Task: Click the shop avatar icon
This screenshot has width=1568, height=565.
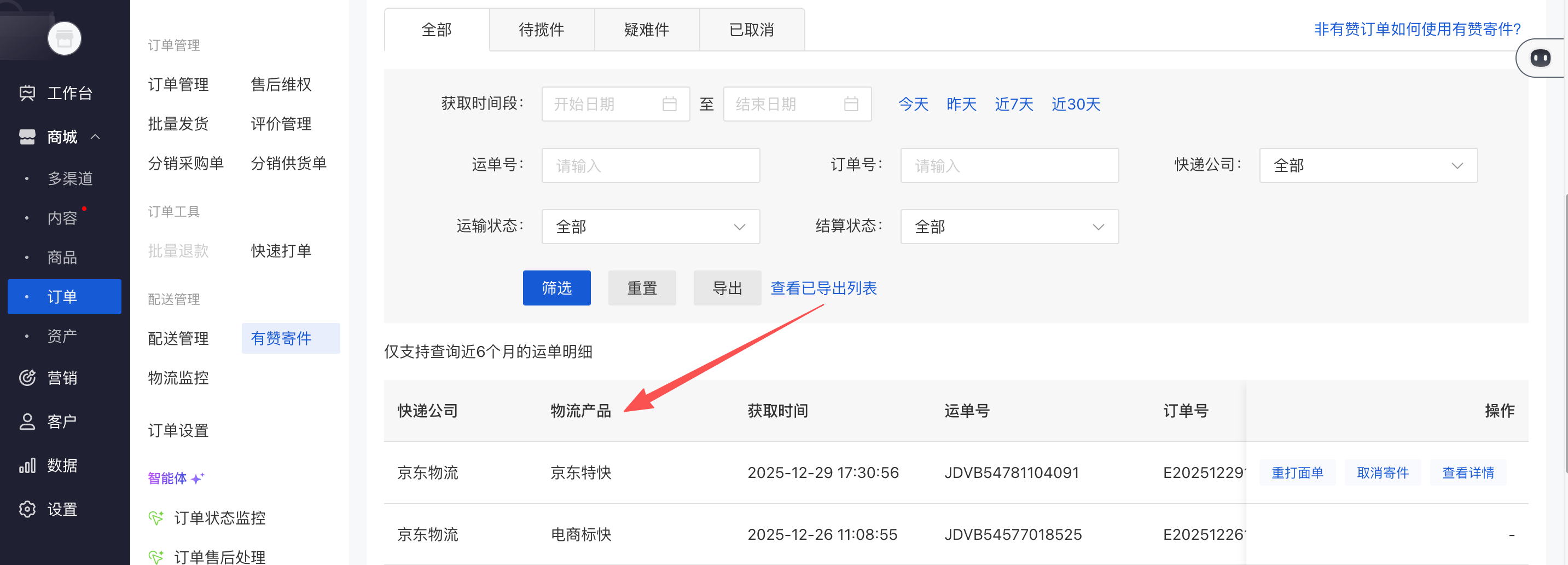Action: 65,38
